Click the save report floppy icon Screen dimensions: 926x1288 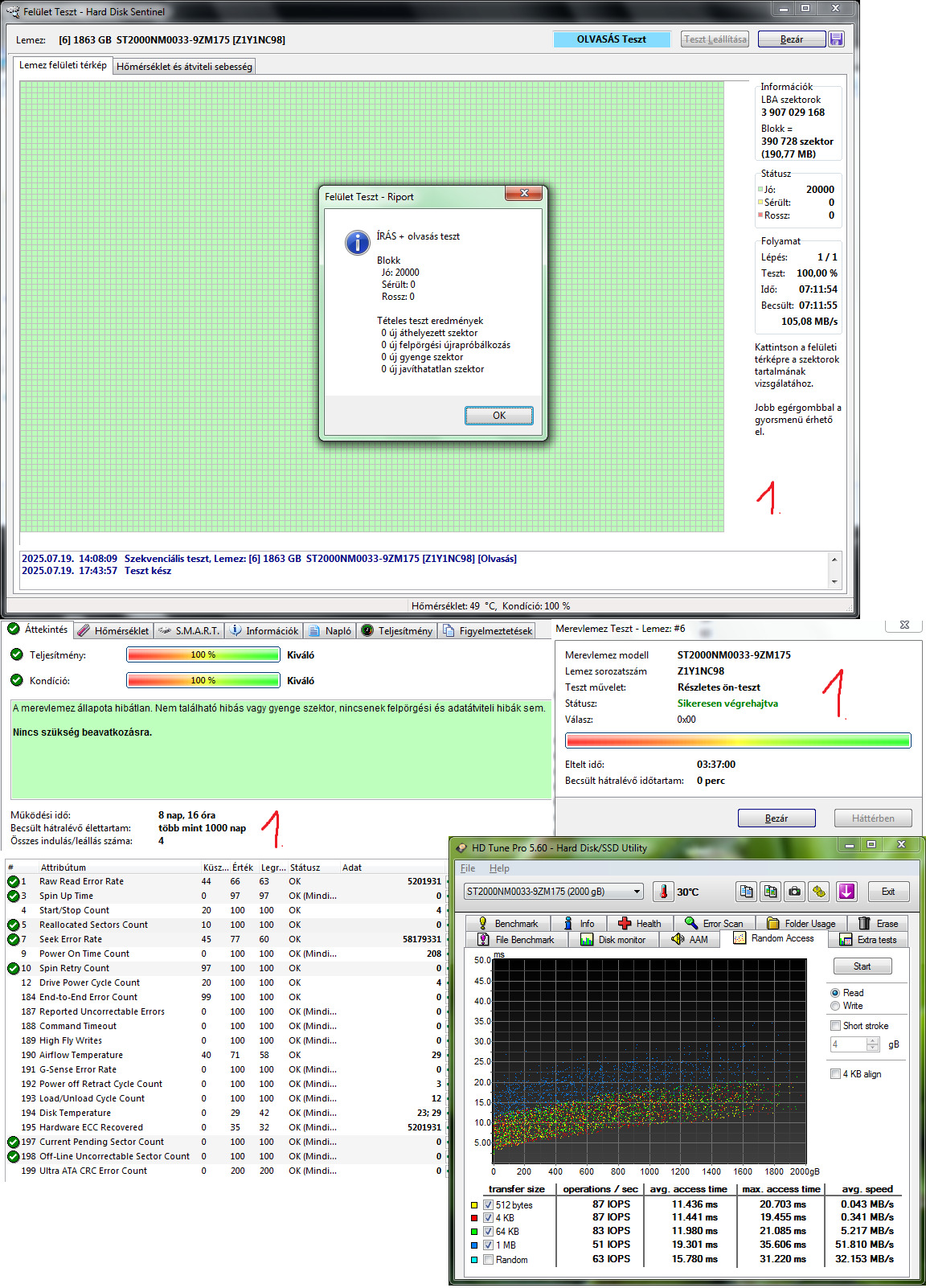pyautogui.click(x=836, y=39)
